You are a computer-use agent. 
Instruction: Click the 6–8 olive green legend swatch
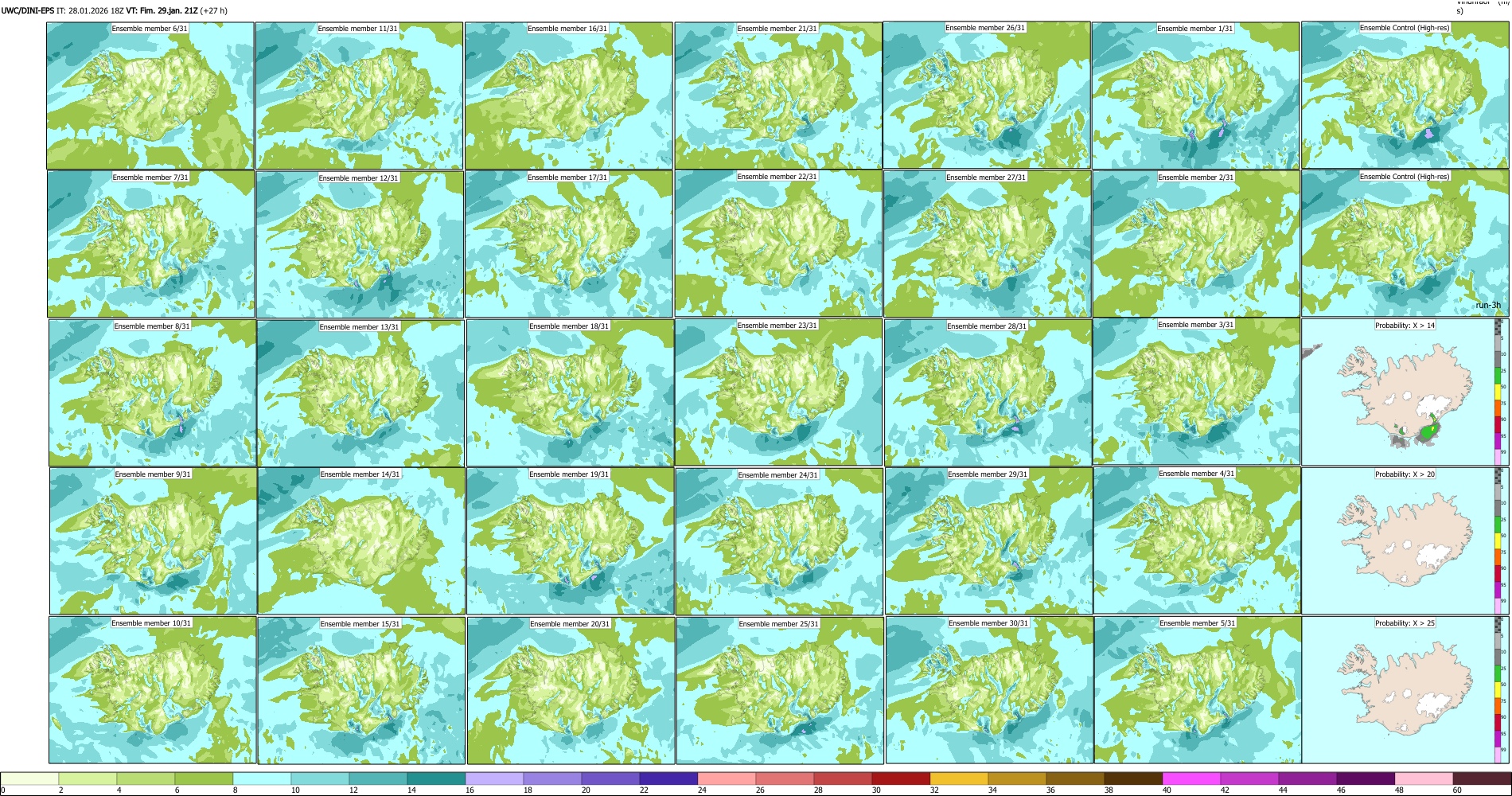(204, 778)
